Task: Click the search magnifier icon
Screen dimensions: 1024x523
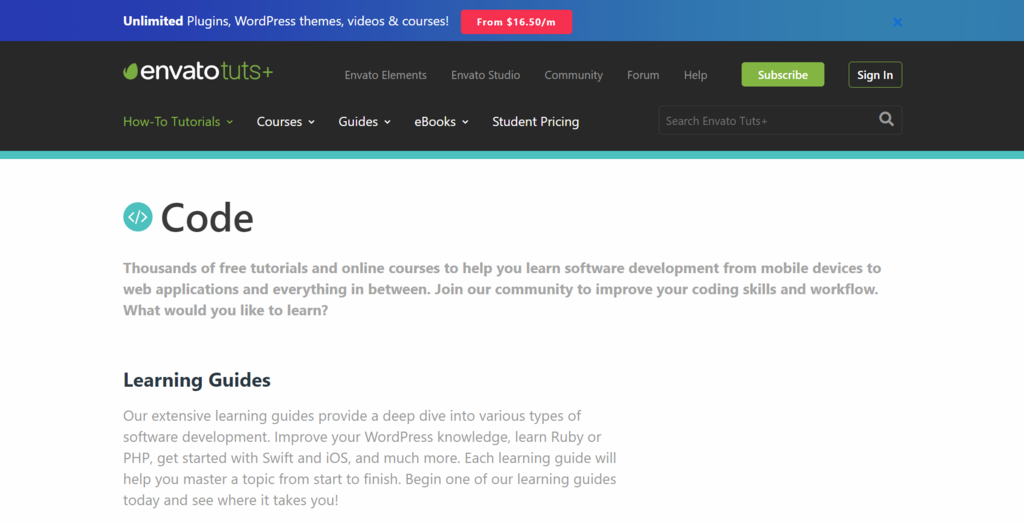Action: (x=886, y=119)
